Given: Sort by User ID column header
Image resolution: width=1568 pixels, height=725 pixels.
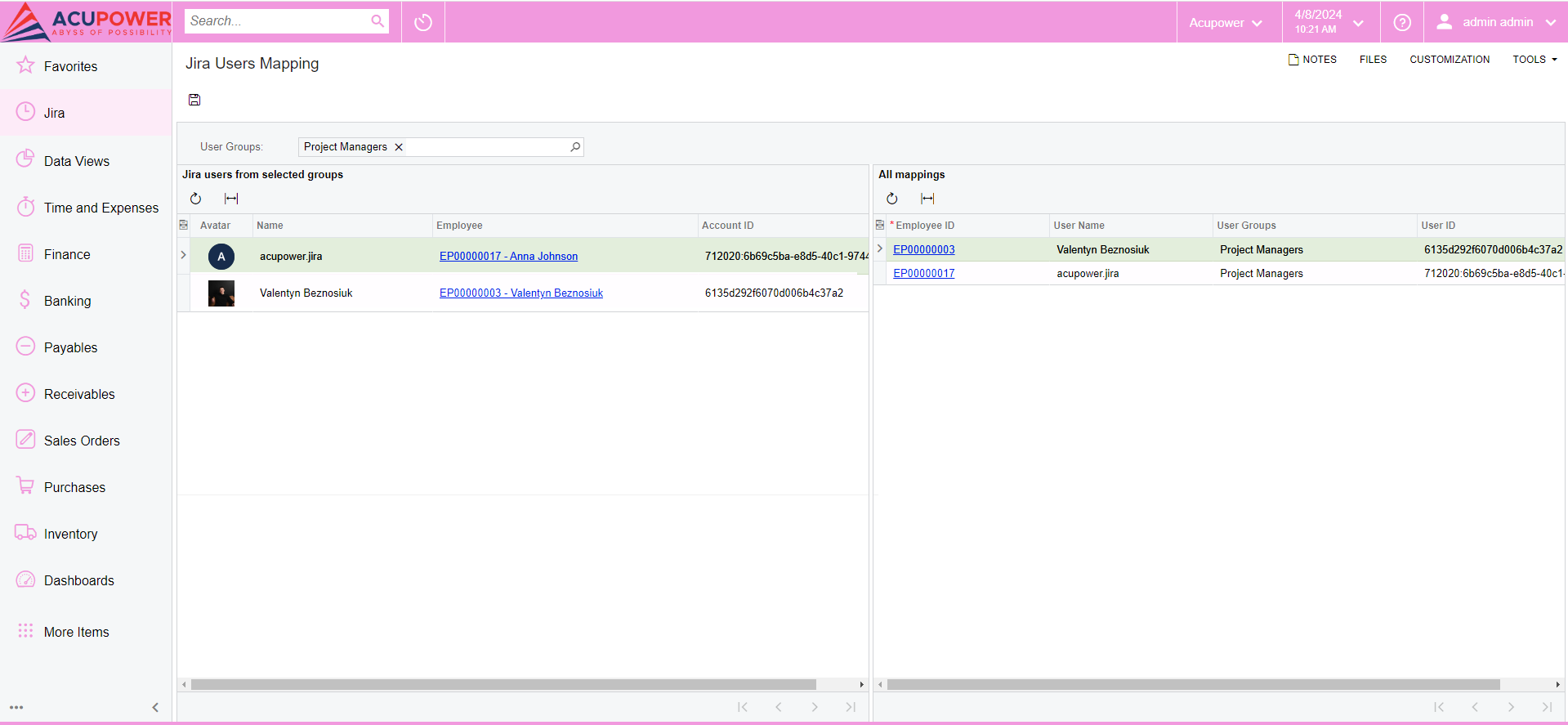Looking at the screenshot, I should coord(1491,226).
